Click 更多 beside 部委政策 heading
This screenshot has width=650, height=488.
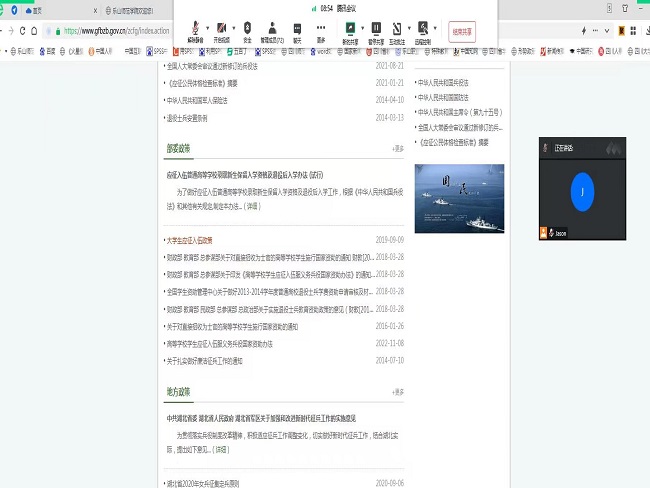point(398,148)
